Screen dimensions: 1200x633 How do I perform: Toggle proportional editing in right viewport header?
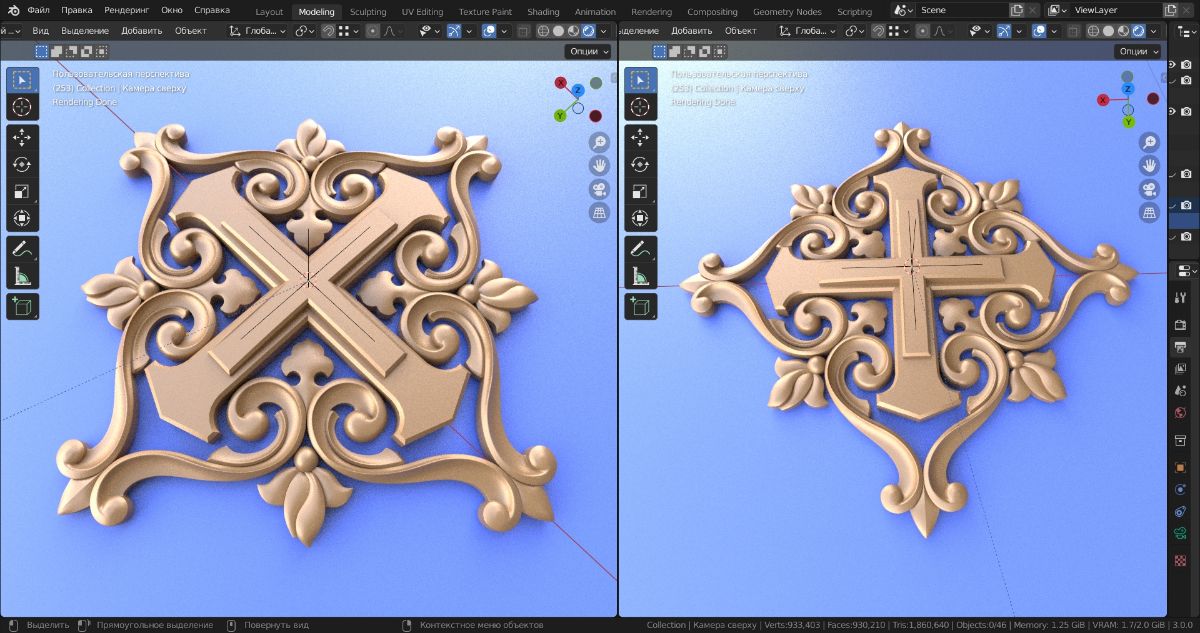[922, 31]
